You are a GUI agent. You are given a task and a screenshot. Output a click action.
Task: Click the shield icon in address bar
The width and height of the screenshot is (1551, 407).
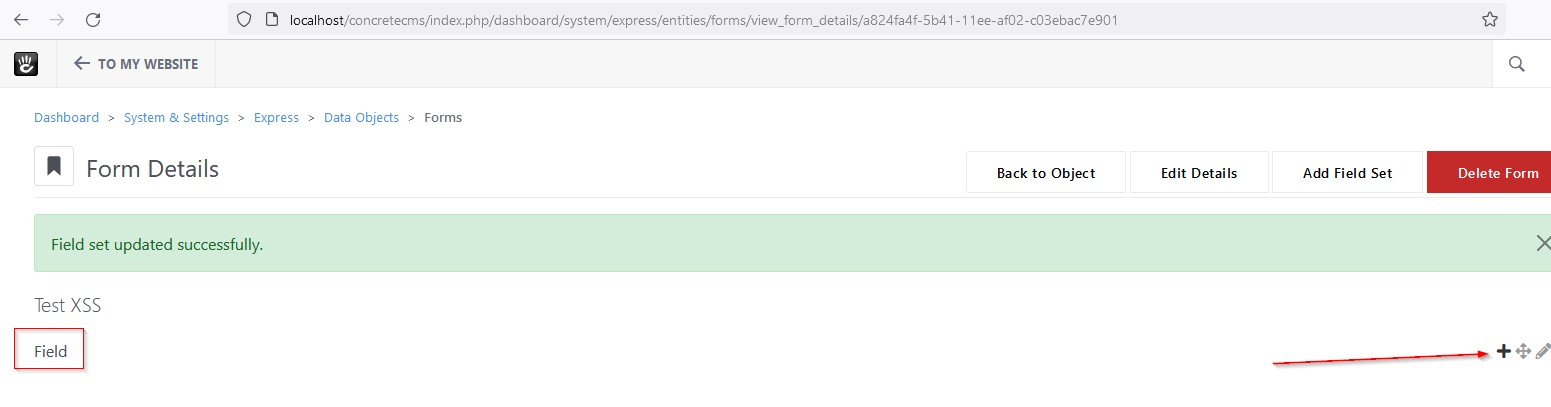pos(243,19)
